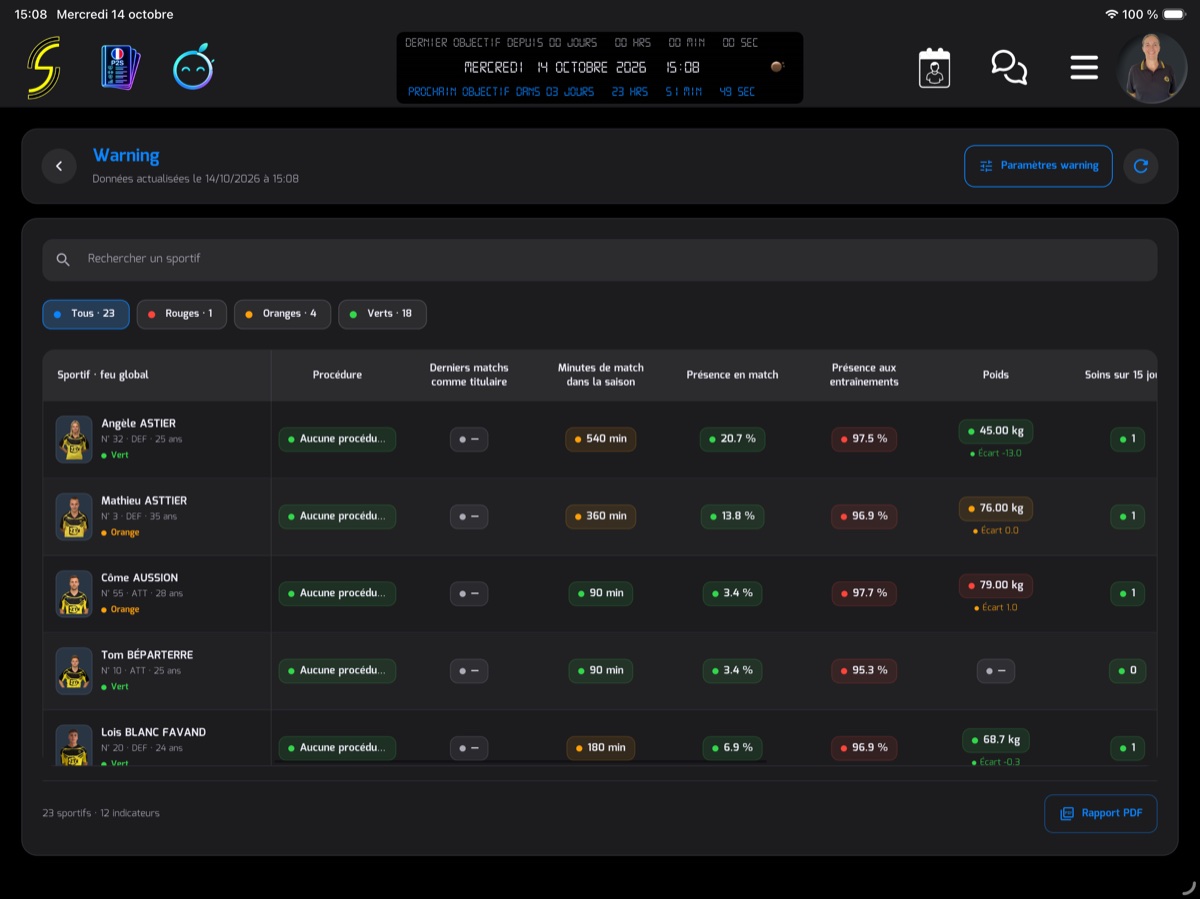The width and height of the screenshot is (1200, 899).
Task: Click Lois BLANC FAVAND's 180 min badge
Action: [600, 747]
